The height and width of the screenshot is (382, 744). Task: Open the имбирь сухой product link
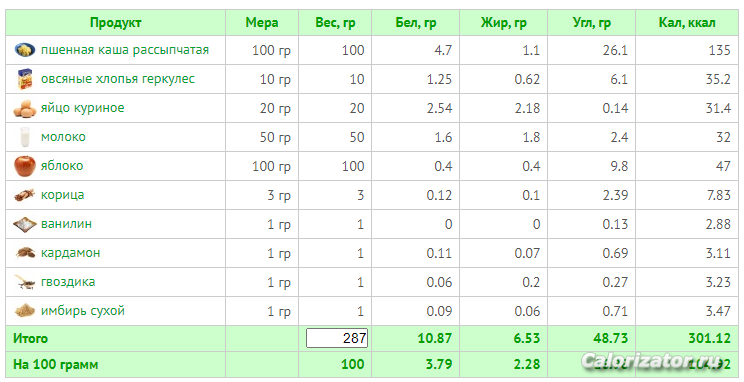click(83, 311)
